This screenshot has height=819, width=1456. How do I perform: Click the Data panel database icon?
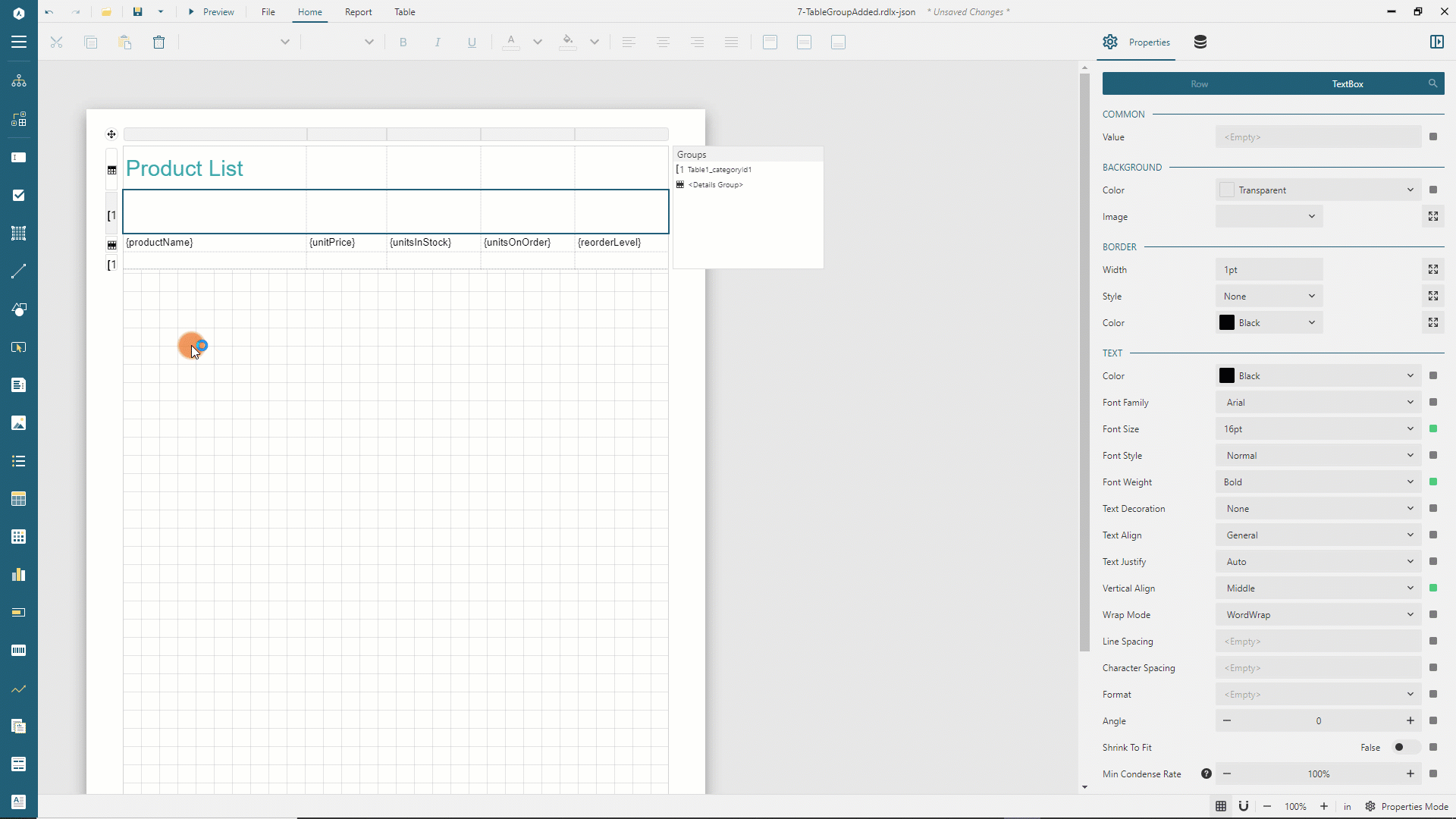(1200, 42)
